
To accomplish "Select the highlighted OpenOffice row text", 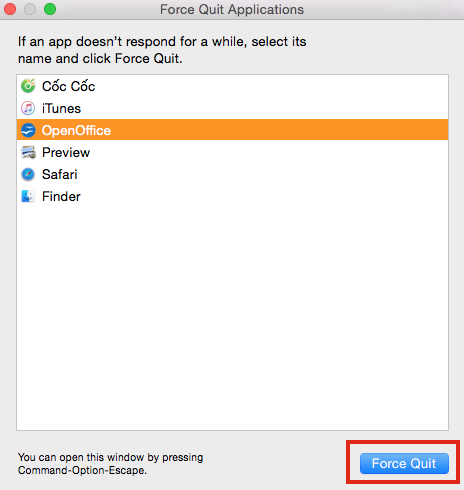I will pyautogui.click(x=76, y=130).
